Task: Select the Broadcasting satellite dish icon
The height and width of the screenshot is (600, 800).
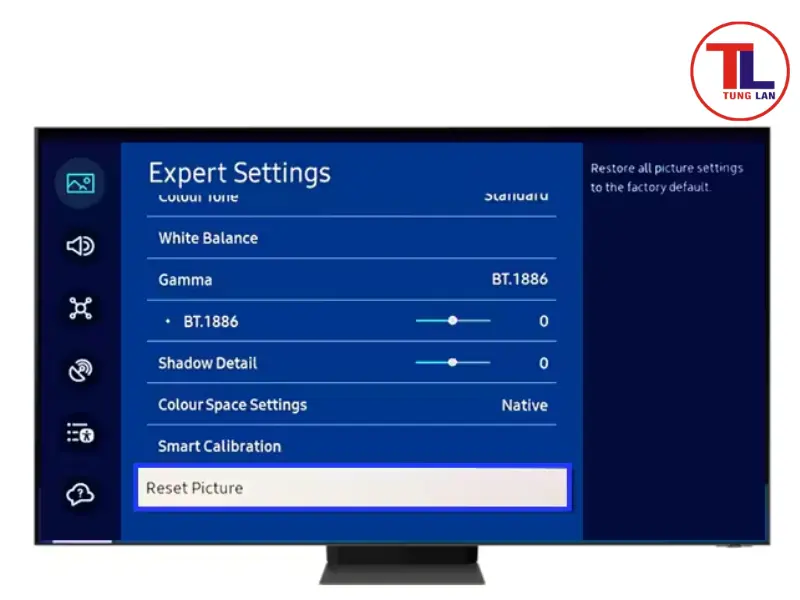Action: [x=80, y=371]
